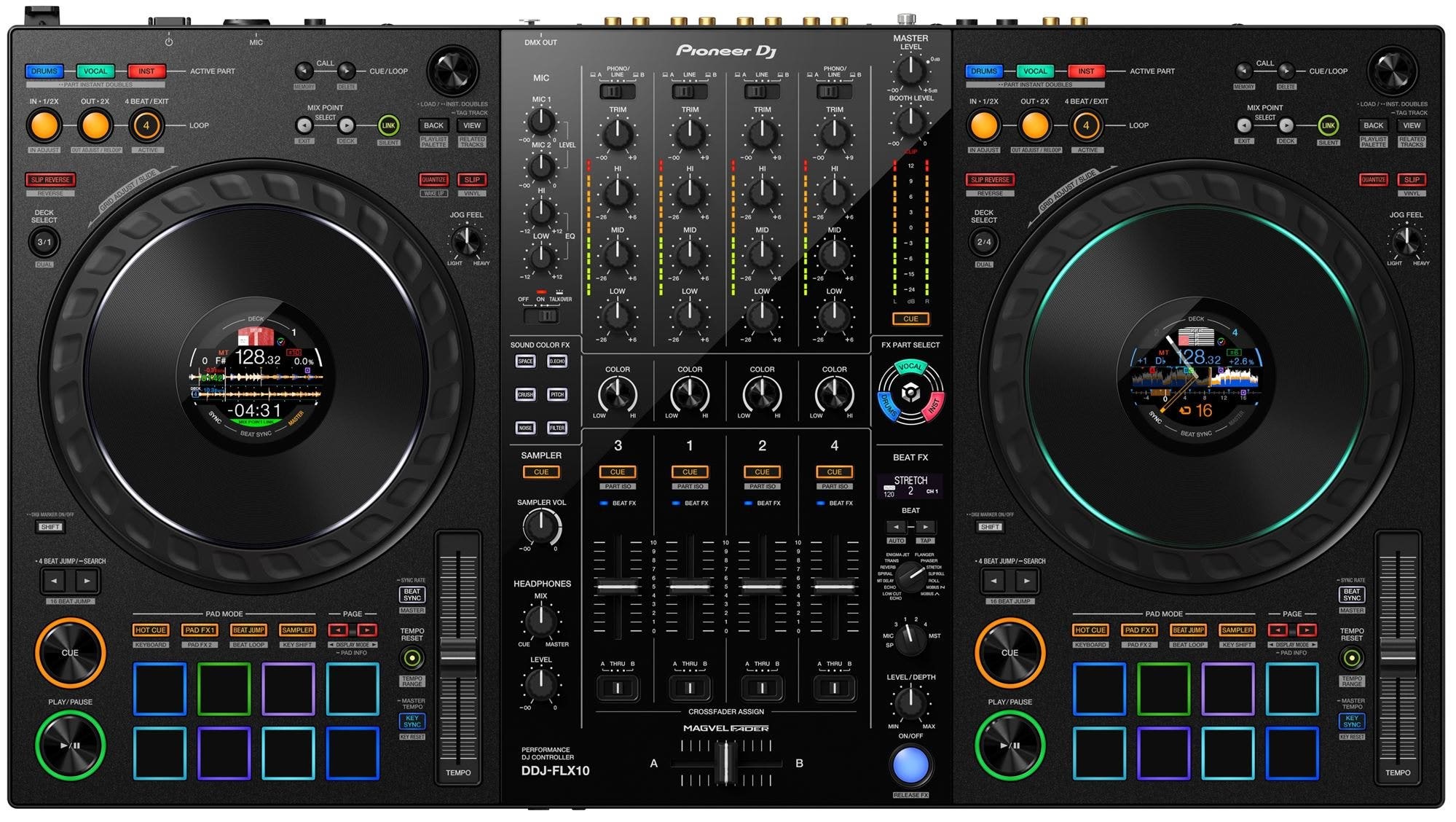Toggle the SAMPLER CUE button
The image size is (1456, 822).
(x=541, y=471)
